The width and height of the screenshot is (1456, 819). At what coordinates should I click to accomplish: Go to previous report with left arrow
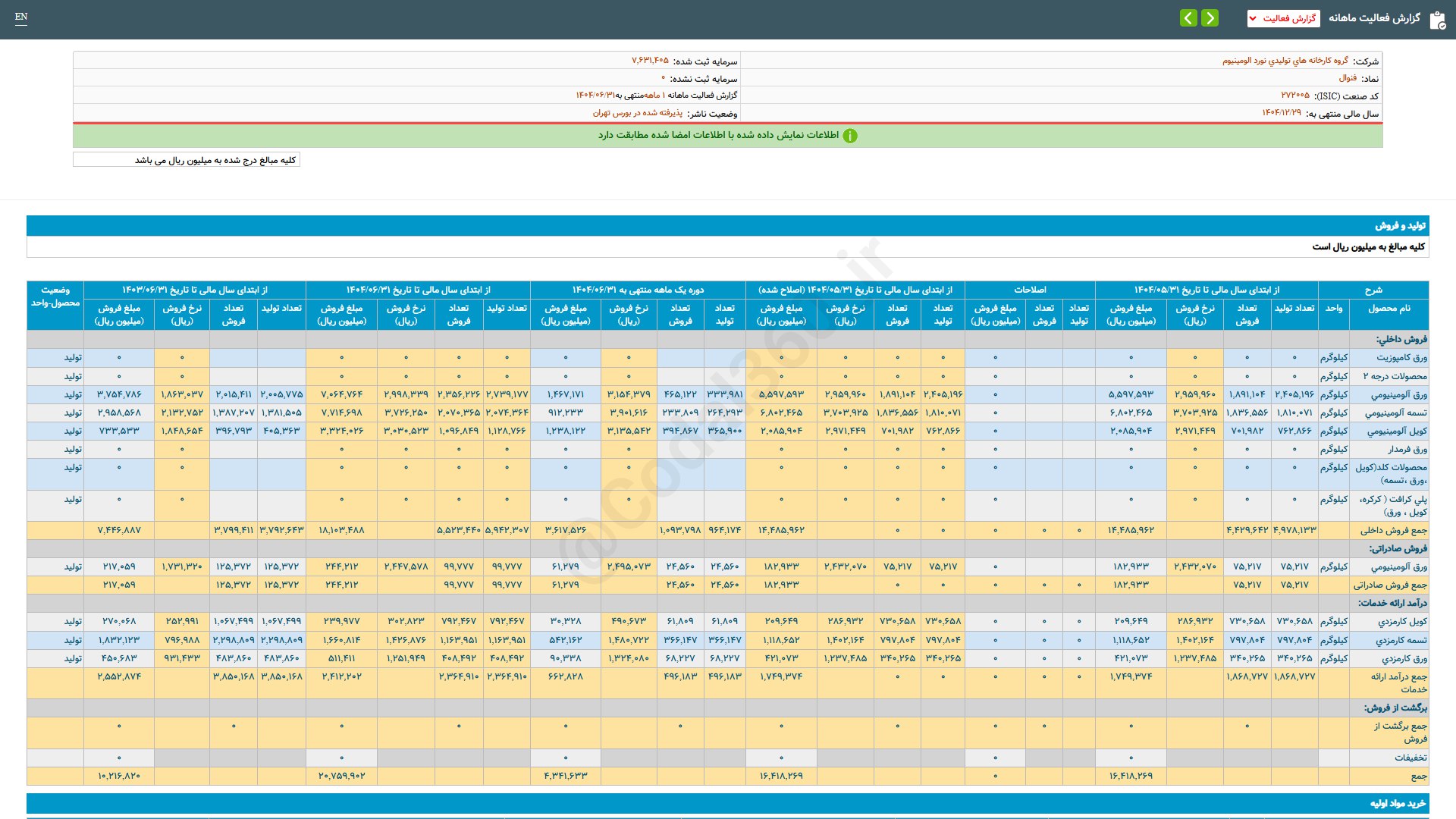(1188, 18)
